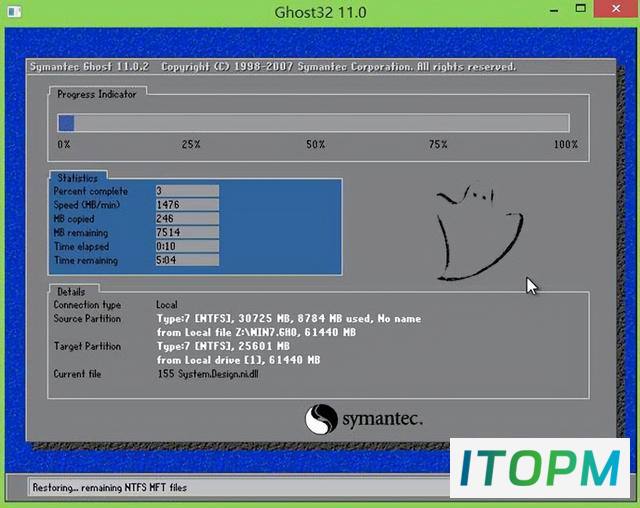Click the 'Connection type' label
The image size is (640, 508).
click(x=87, y=305)
